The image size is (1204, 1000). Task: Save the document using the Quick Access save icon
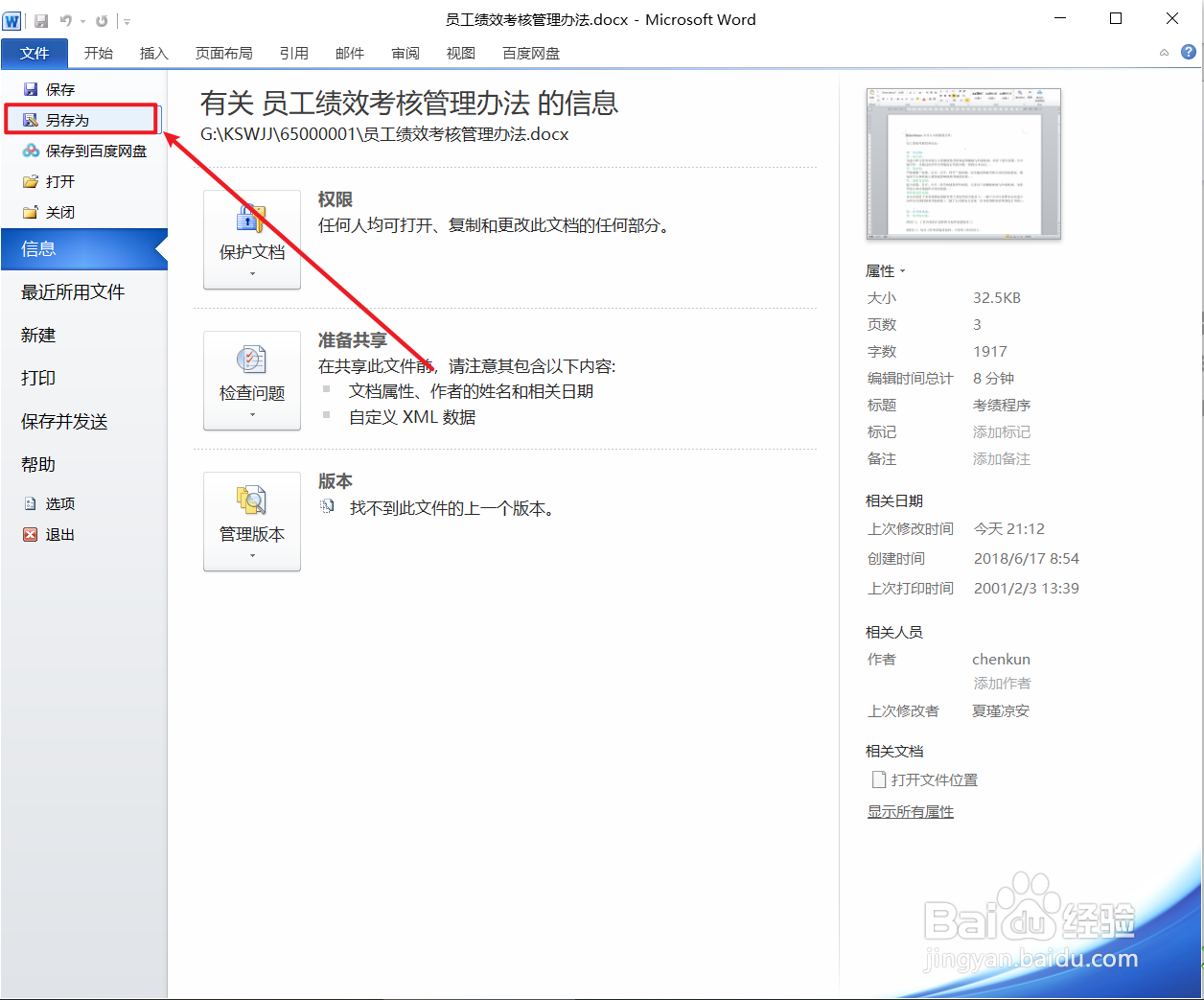[x=41, y=19]
